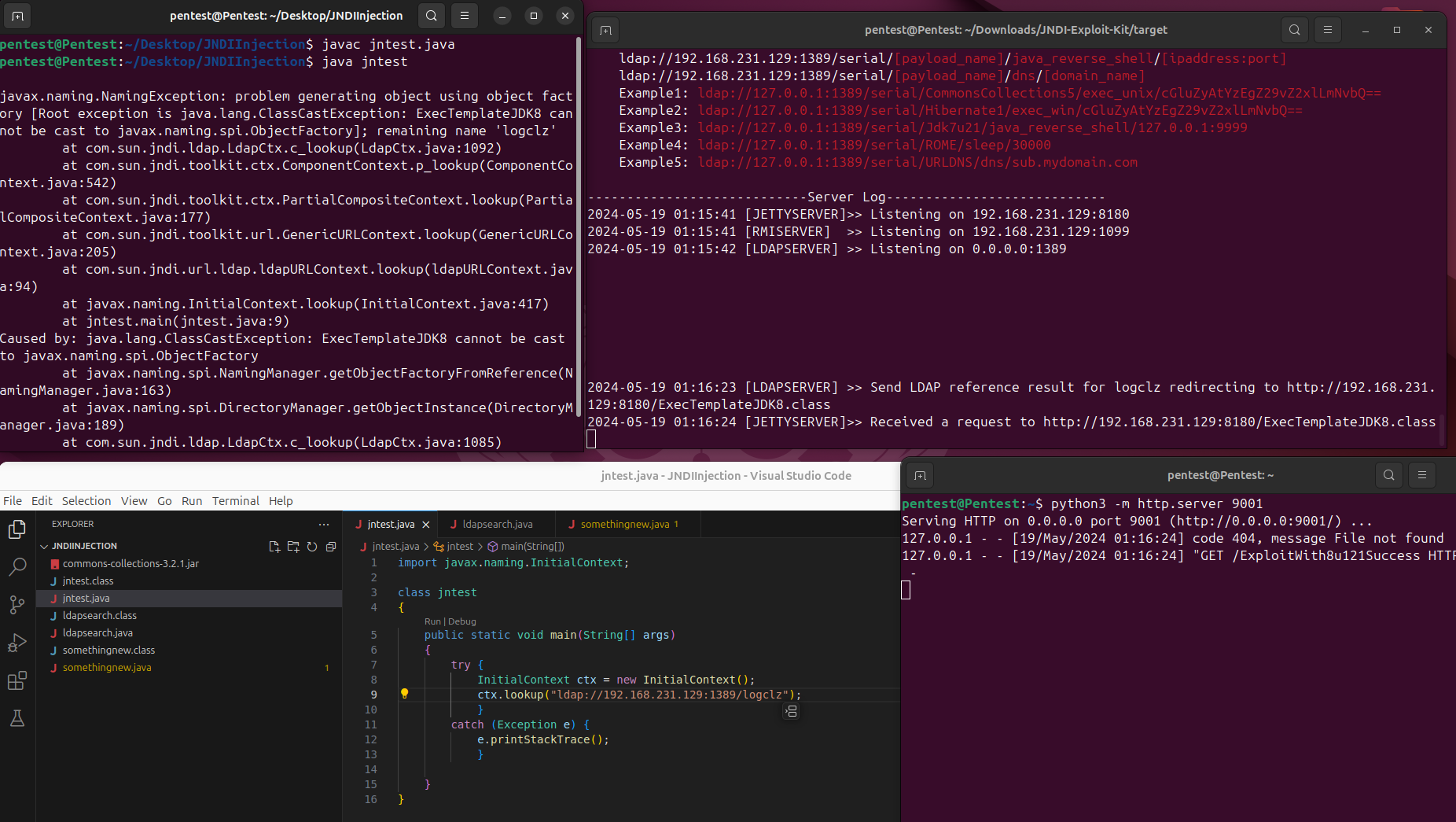Click search icon in python http.server terminal
The image size is (1456, 822).
pos(1389,475)
